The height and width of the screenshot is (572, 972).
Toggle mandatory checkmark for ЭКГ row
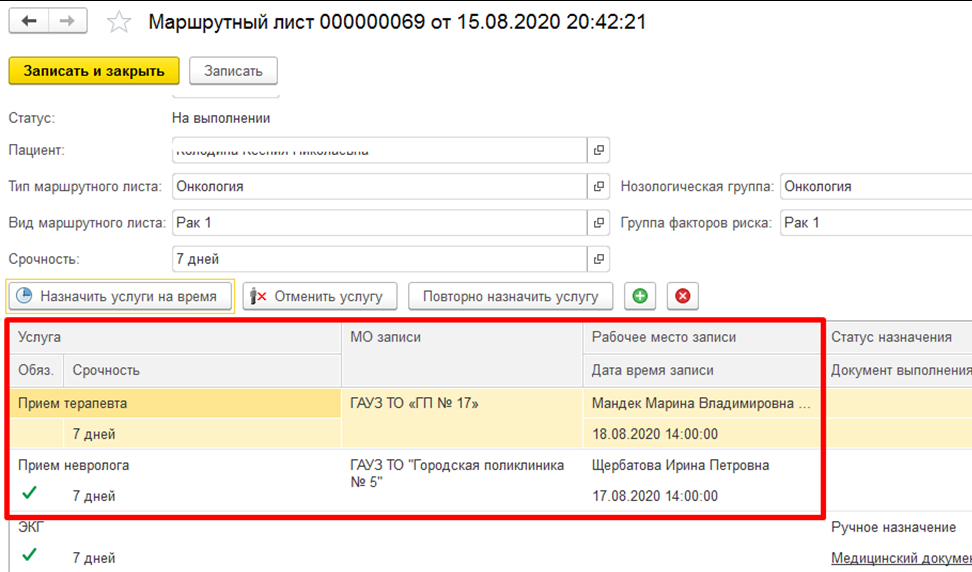30,554
